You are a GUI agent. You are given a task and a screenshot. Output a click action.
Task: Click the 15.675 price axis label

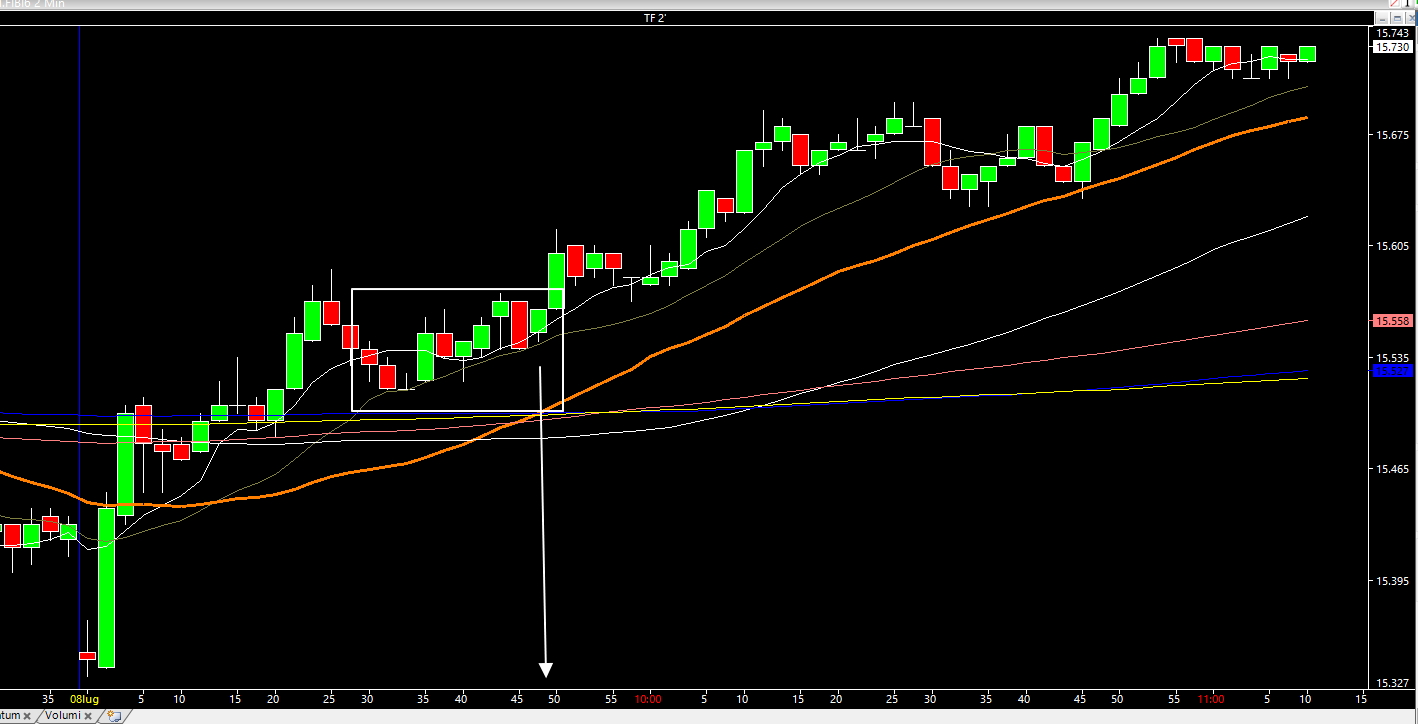(1393, 135)
